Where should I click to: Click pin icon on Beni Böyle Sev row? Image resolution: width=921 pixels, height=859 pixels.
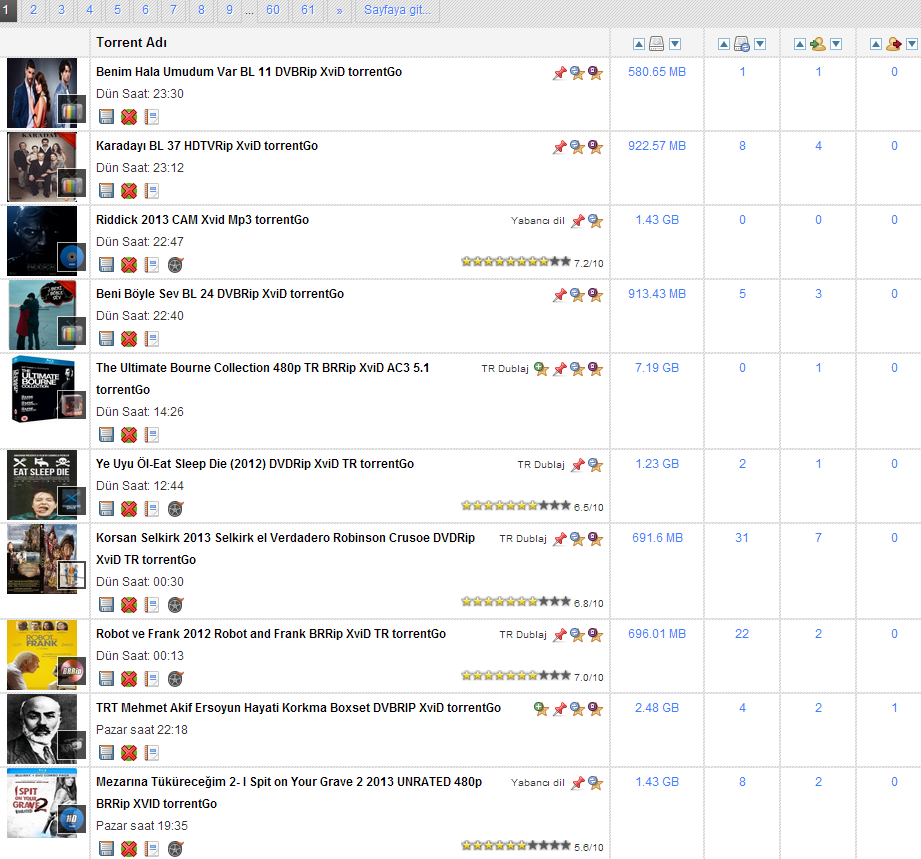pyautogui.click(x=560, y=295)
